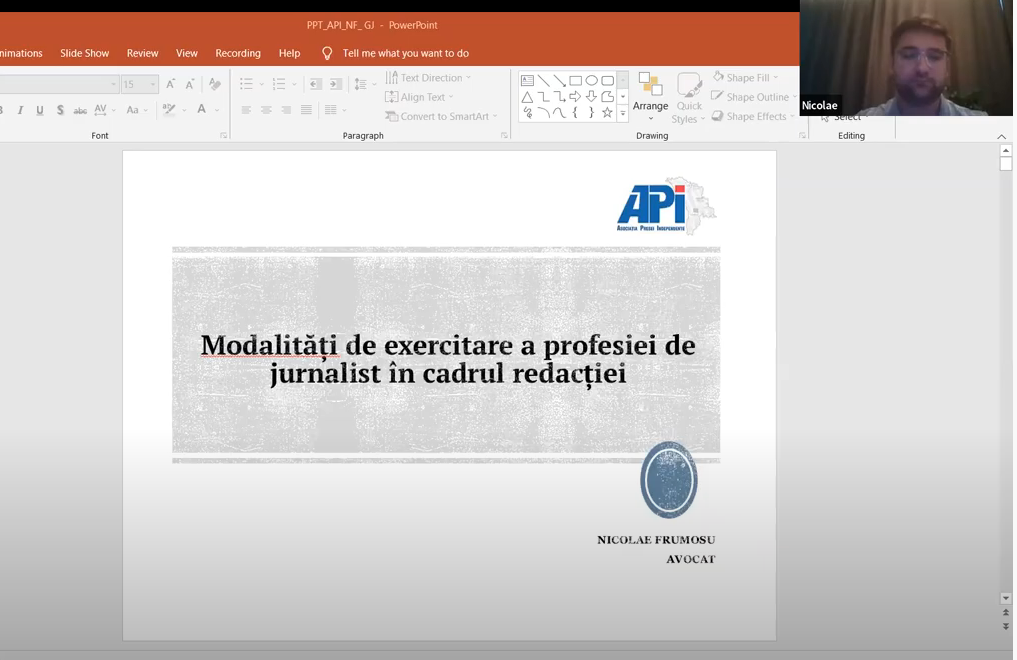Open the font size dropdown

click(153, 85)
